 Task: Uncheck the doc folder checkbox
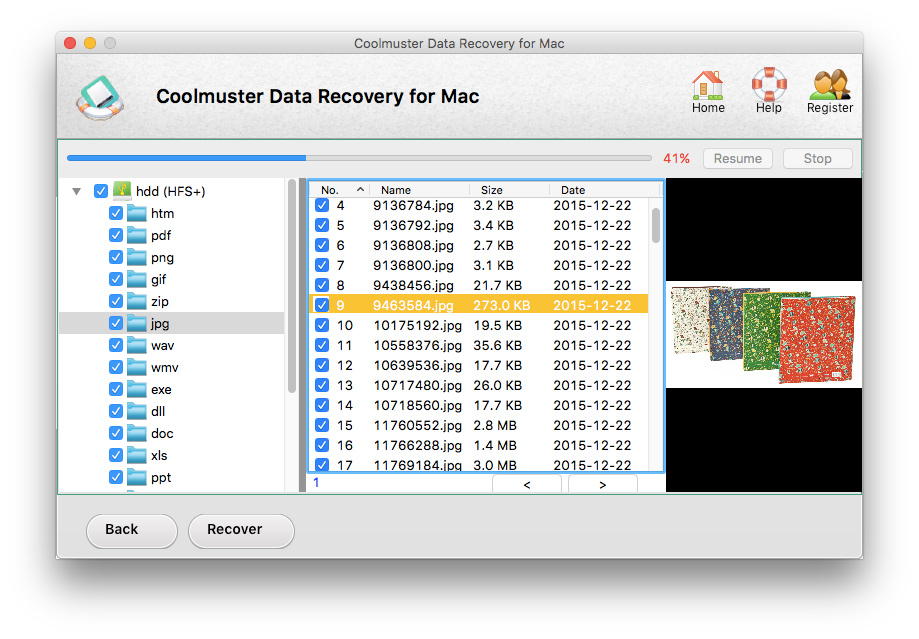click(116, 433)
